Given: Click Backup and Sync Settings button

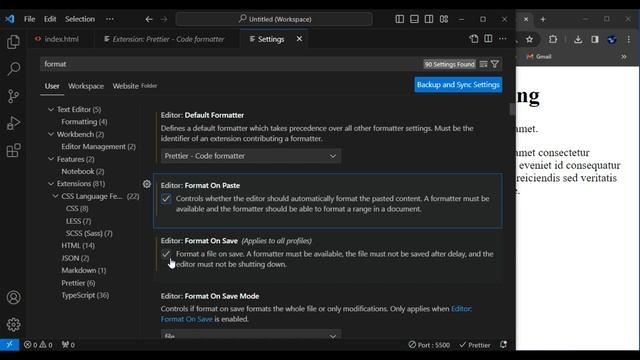Looking at the screenshot, I should (x=458, y=85).
